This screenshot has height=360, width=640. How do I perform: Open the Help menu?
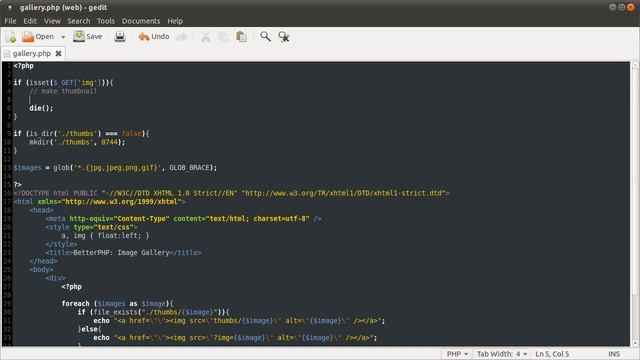[175, 21]
